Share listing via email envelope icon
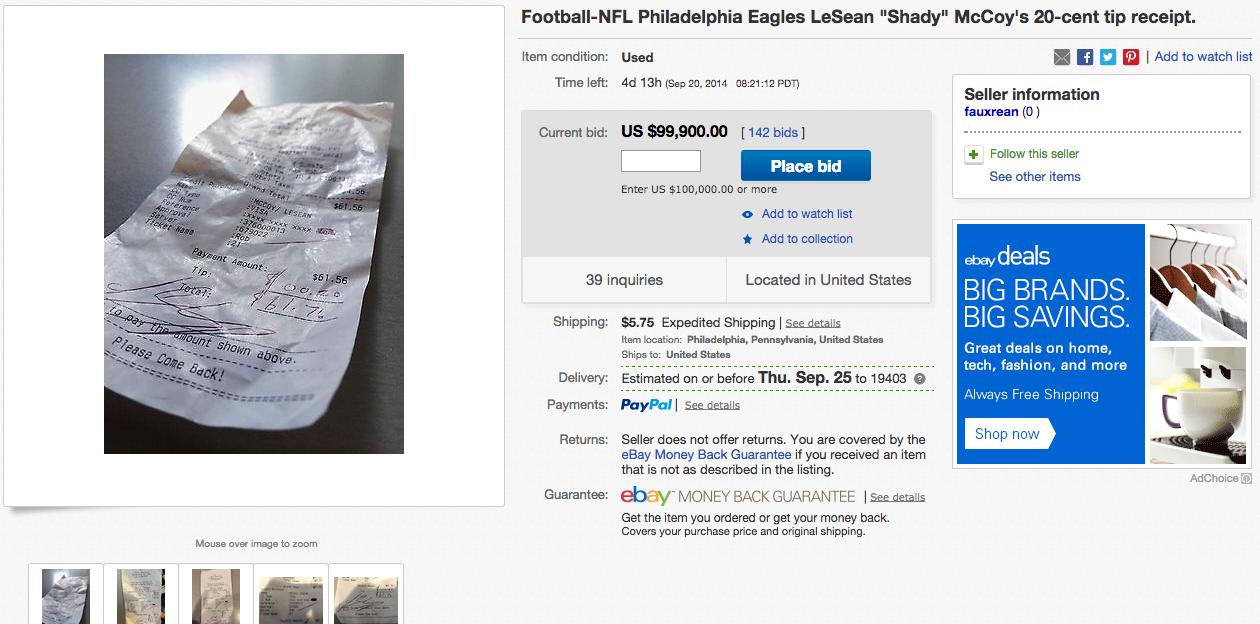Image resolution: width=1260 pixels, height=624 pixels. (x=1062, y=57)
